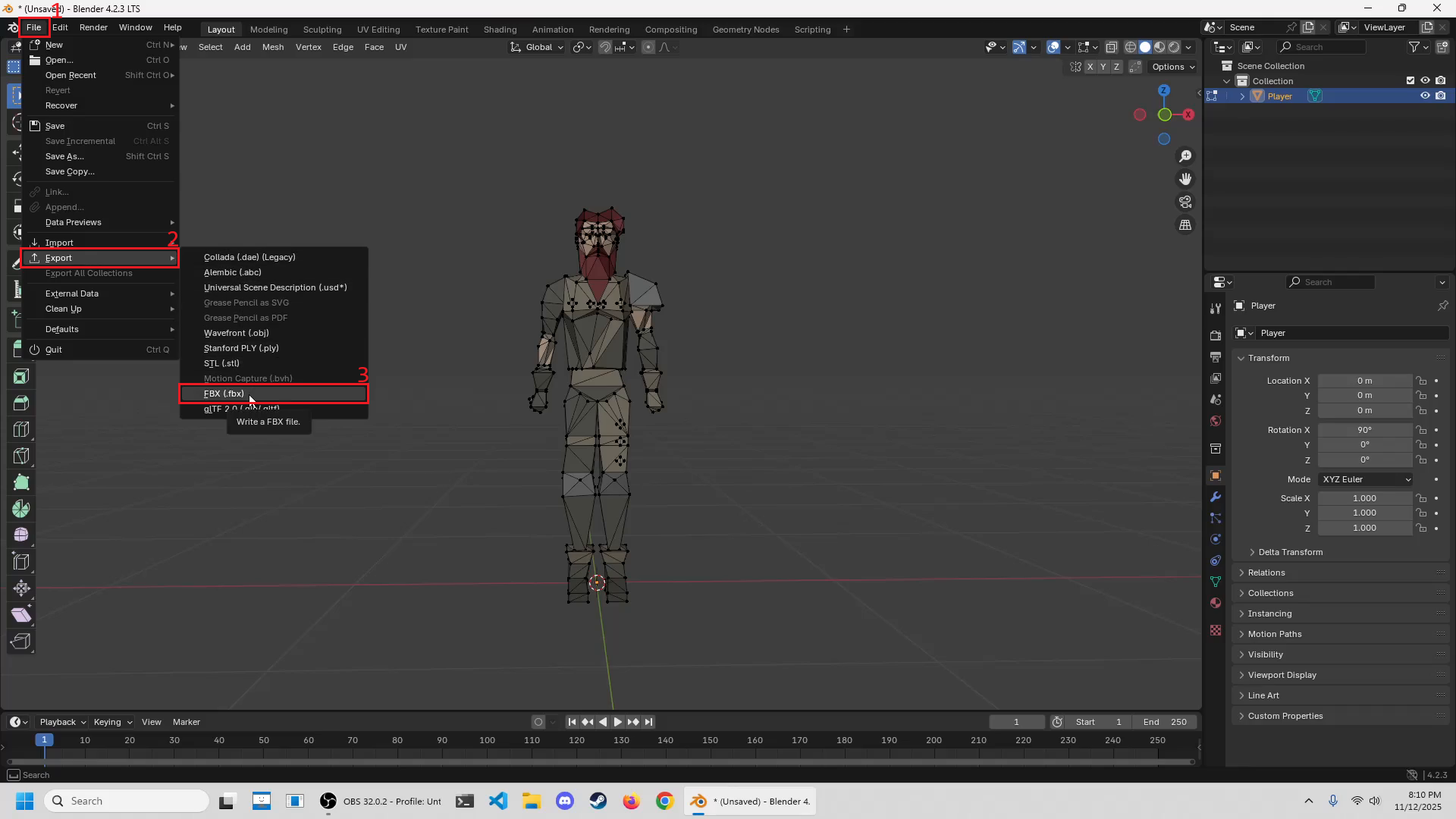Expand the Delta Transform section
The height and width of the screenshot is (819, 1456).
click(x=1289, y=552)
